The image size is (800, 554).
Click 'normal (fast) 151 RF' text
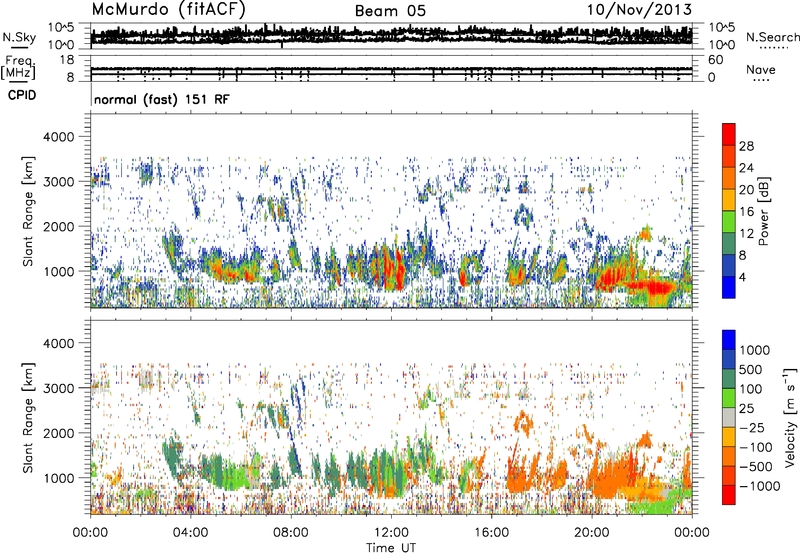pos(162,99)
